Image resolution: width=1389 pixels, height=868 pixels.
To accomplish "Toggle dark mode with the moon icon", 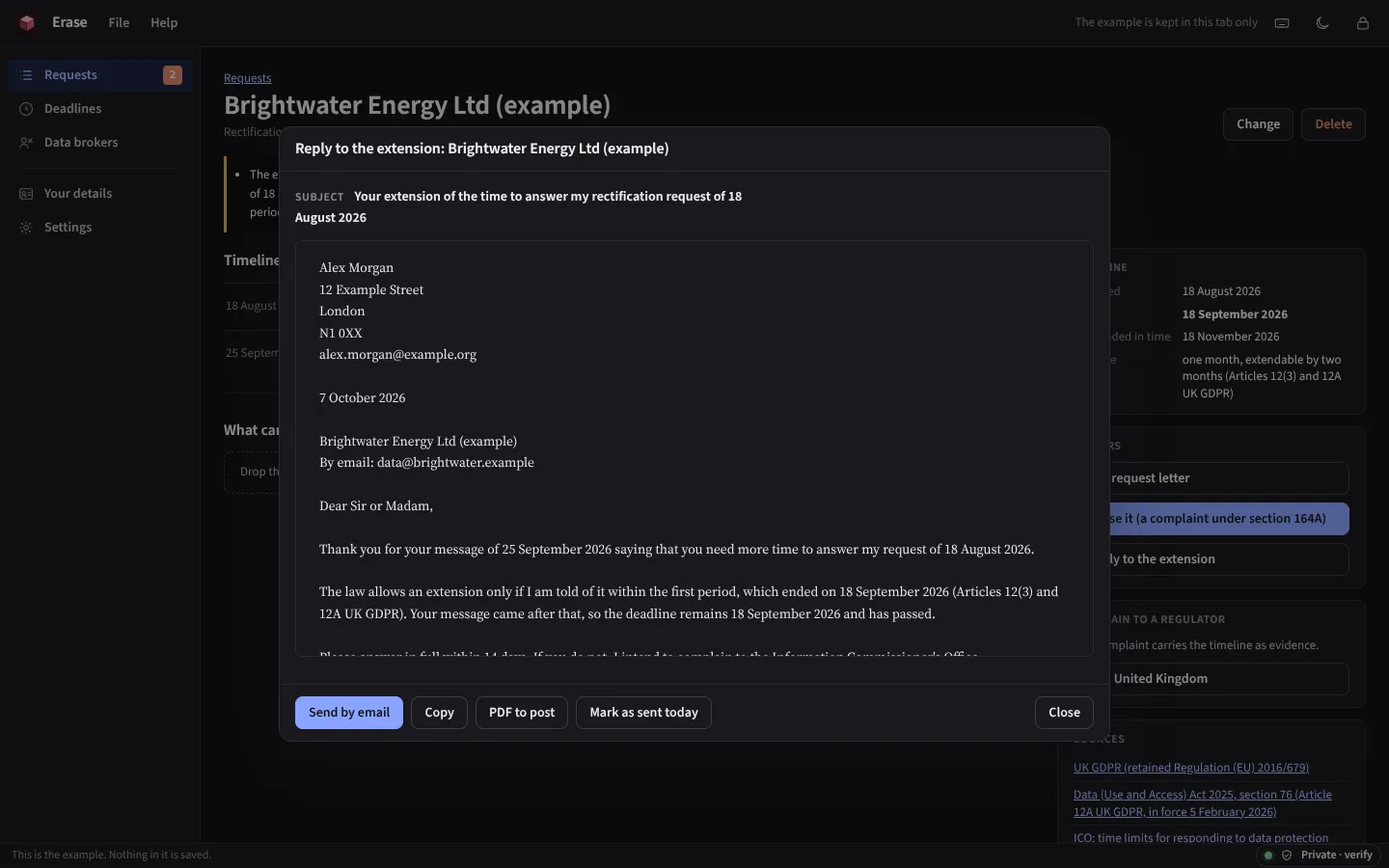I will click(x=1322, y=23).
